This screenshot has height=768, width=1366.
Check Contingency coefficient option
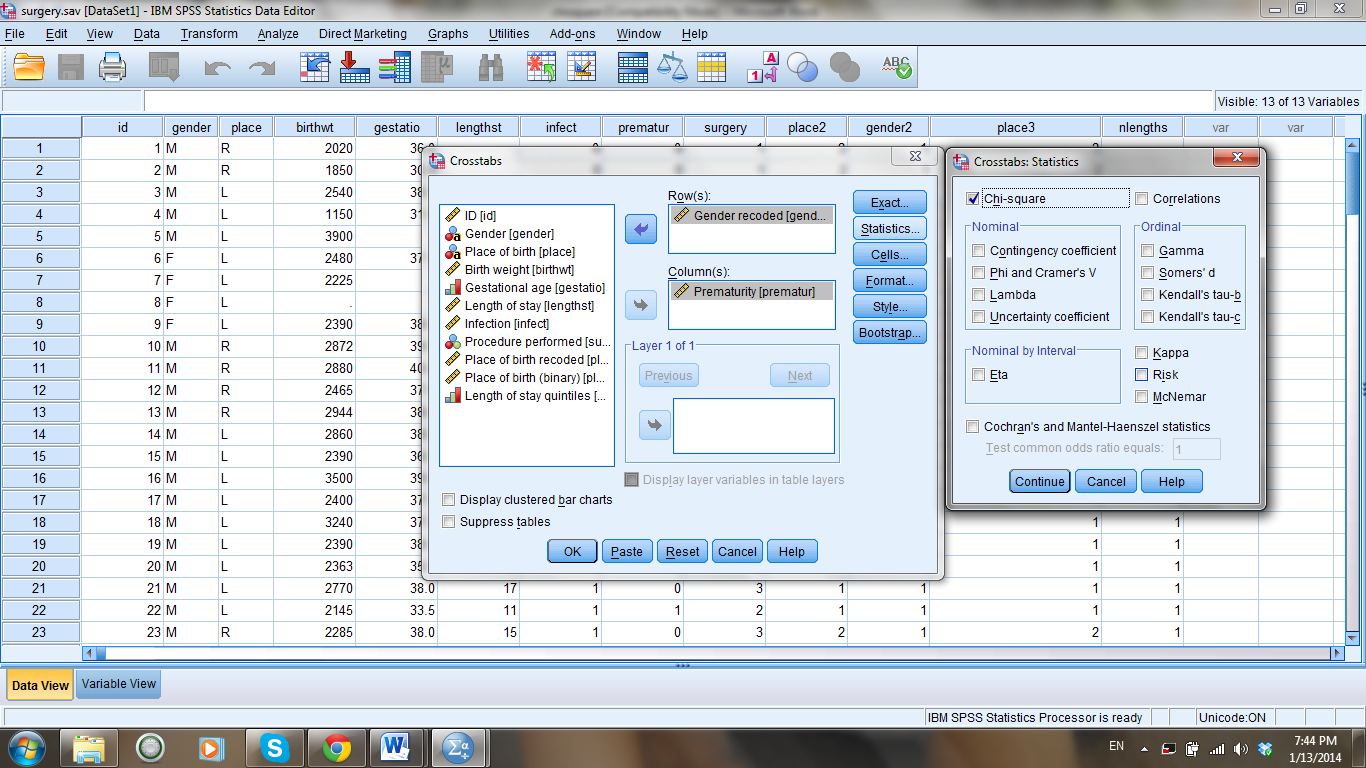click(979, 251)
